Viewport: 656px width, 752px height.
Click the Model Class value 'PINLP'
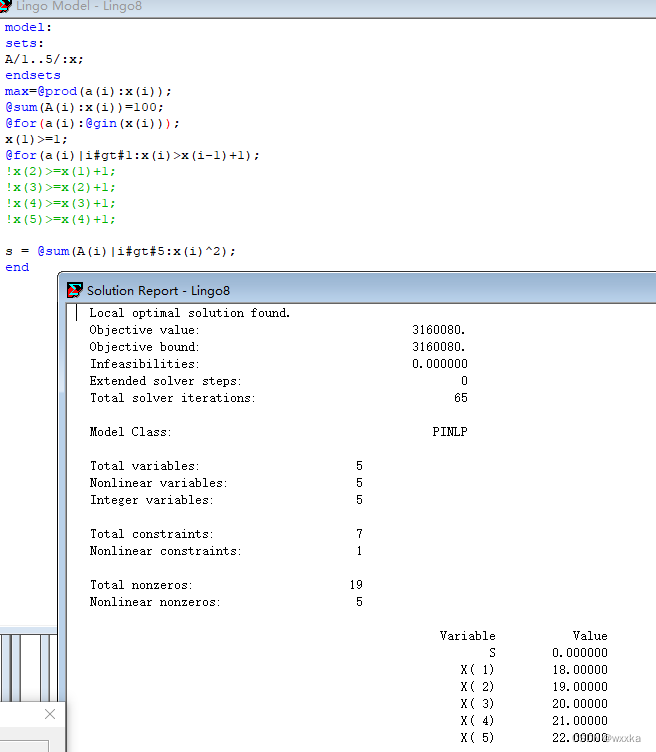coord(450,432)
